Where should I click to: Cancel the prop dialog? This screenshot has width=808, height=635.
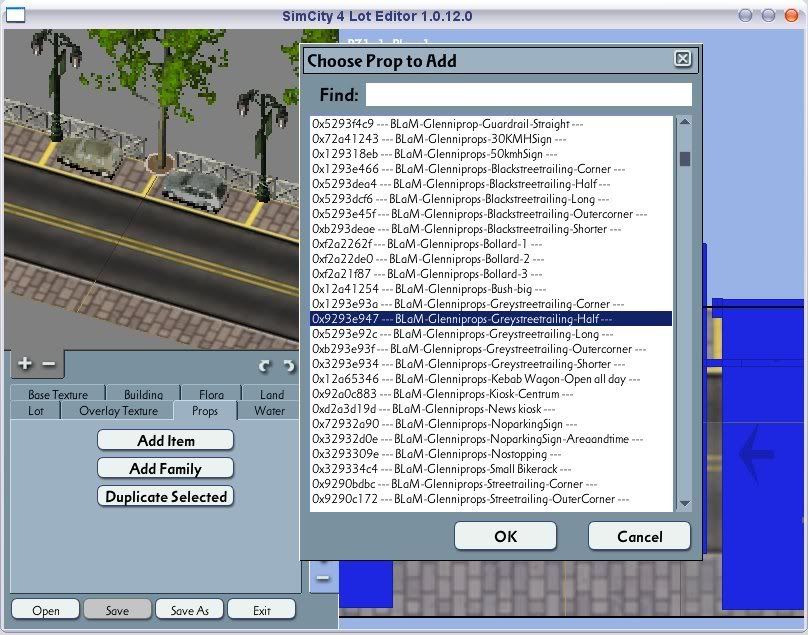[x=639, y=536]
